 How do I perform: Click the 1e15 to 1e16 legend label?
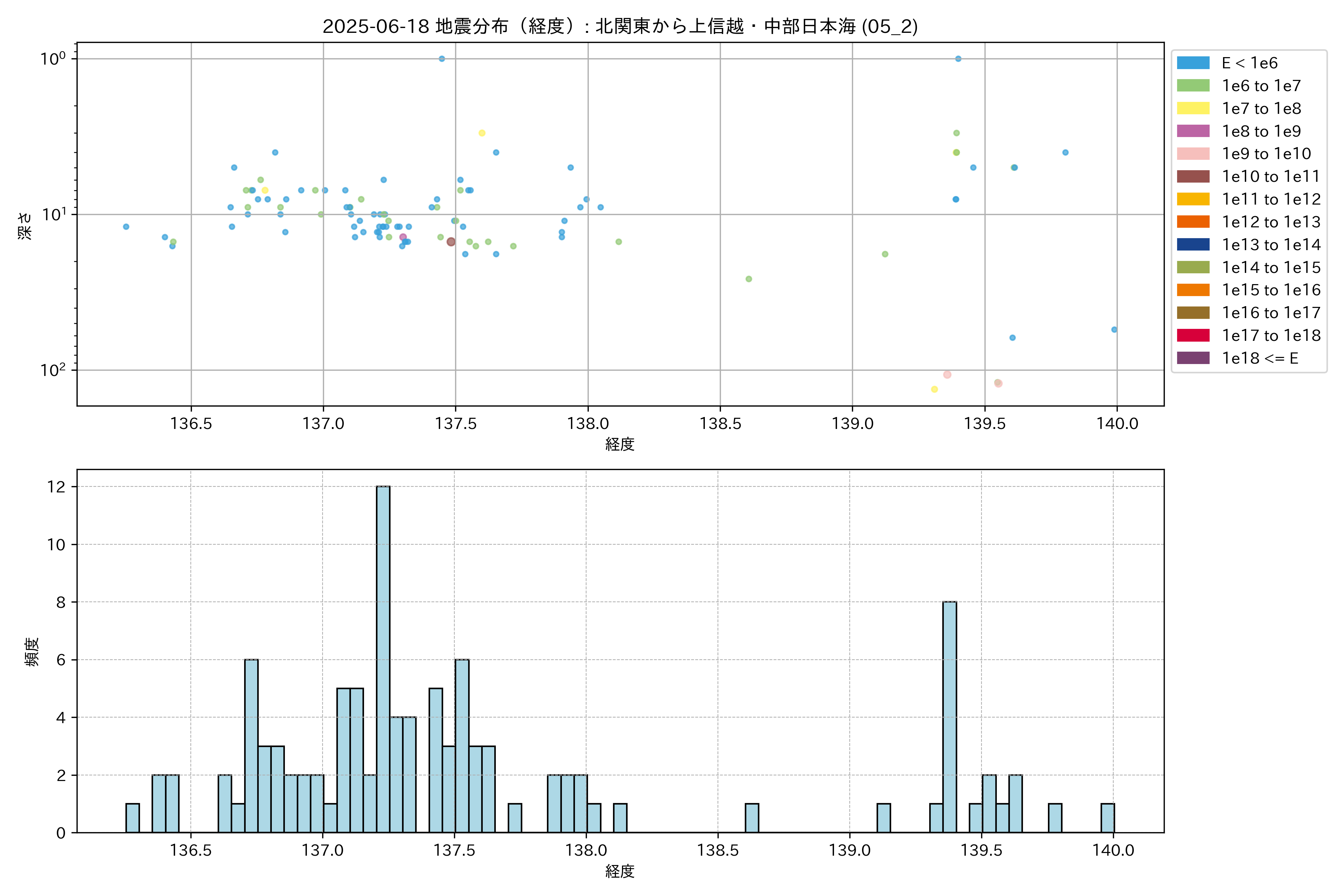1271,290
